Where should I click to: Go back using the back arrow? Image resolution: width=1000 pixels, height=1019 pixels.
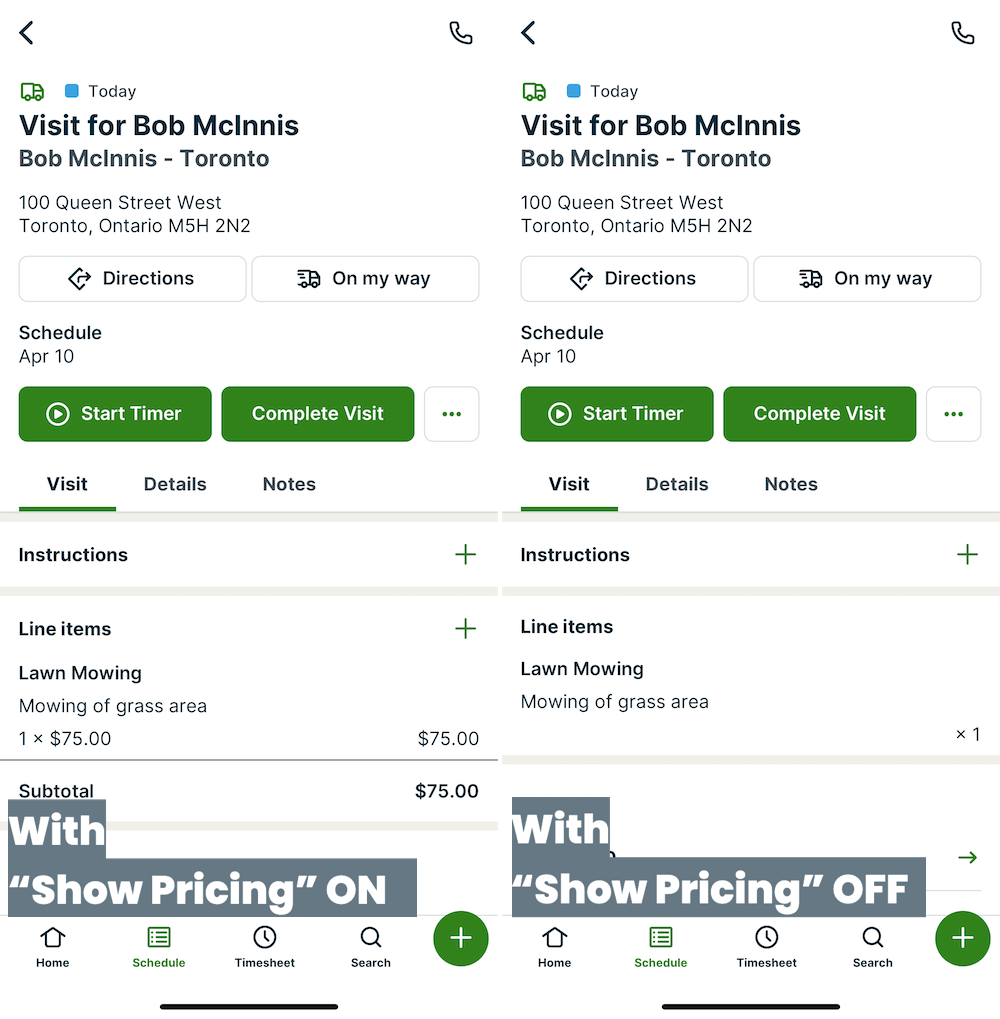coord(26,32)
